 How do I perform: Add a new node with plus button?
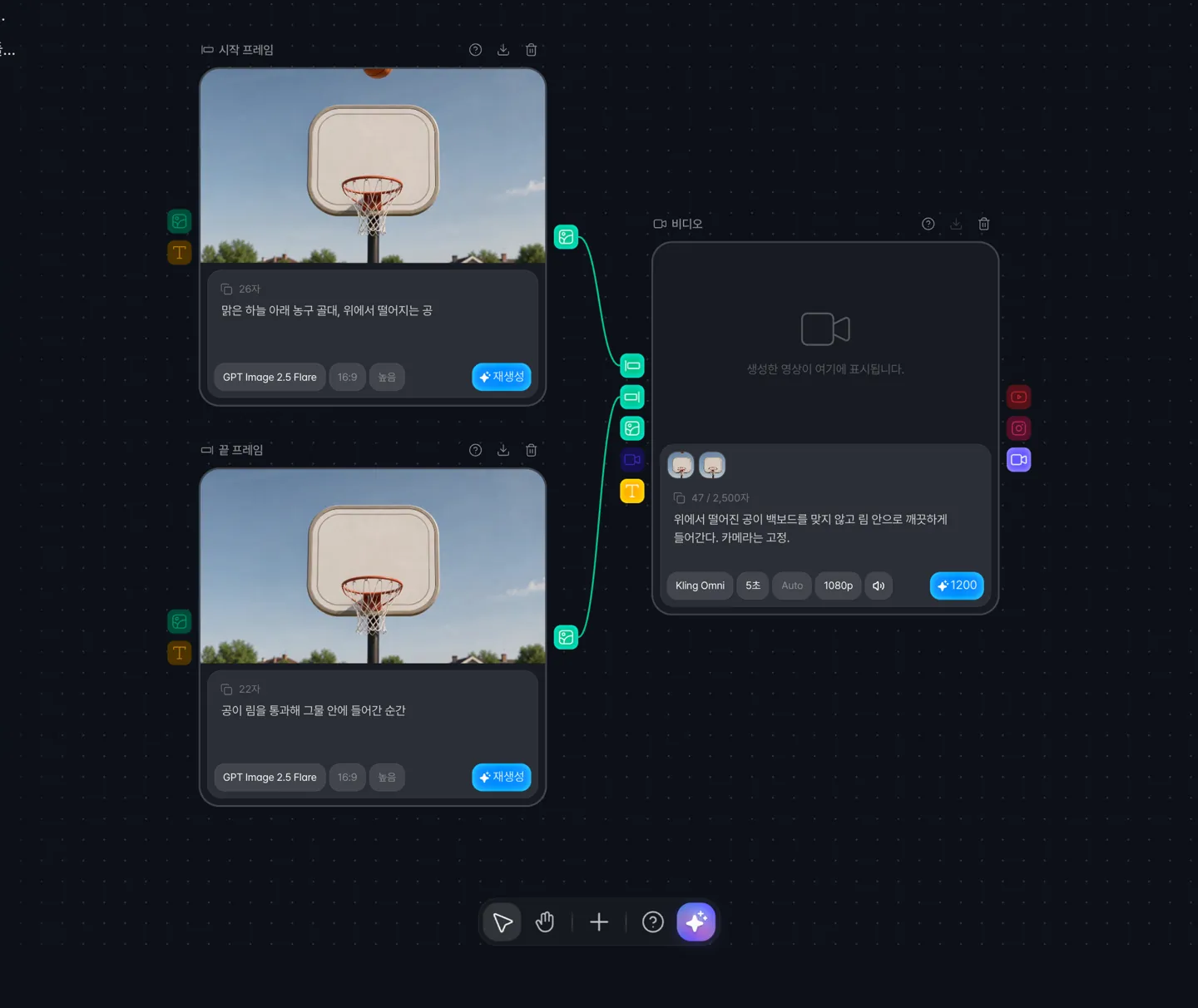(x=599, y=922)
